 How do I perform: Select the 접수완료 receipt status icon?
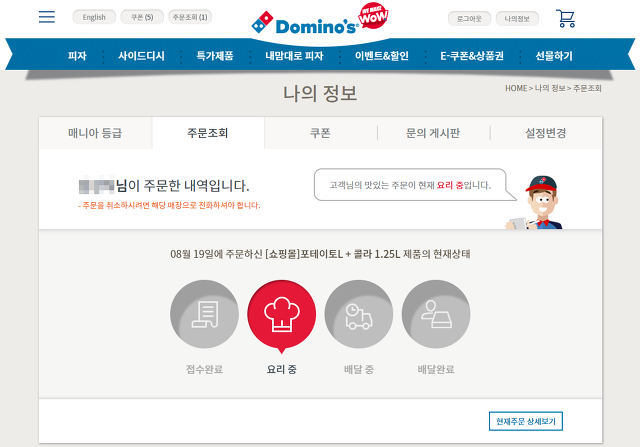[204, 314]
